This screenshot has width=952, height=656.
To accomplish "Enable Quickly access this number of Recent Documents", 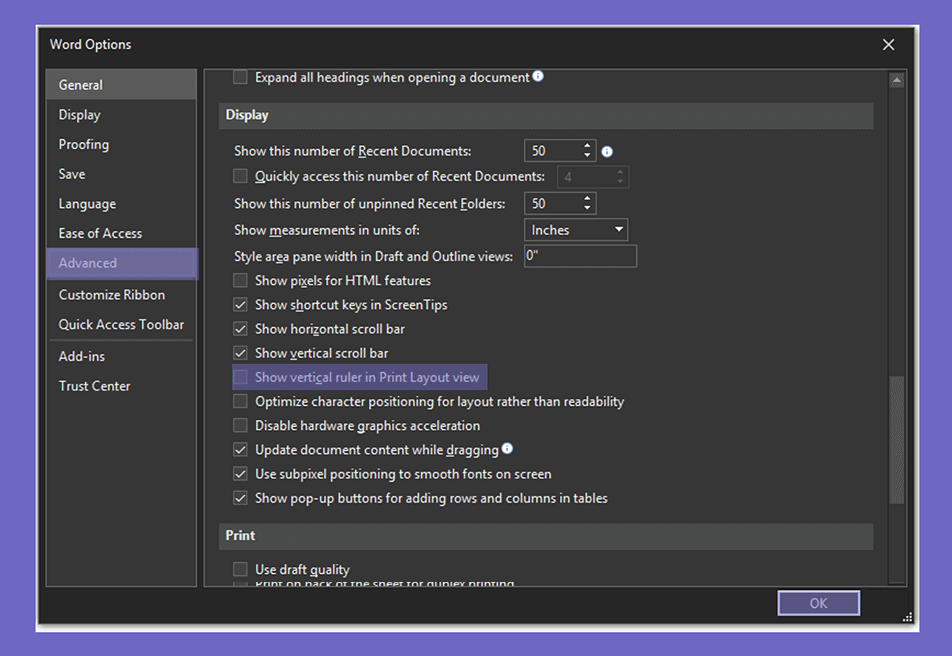I will point(240,176).
